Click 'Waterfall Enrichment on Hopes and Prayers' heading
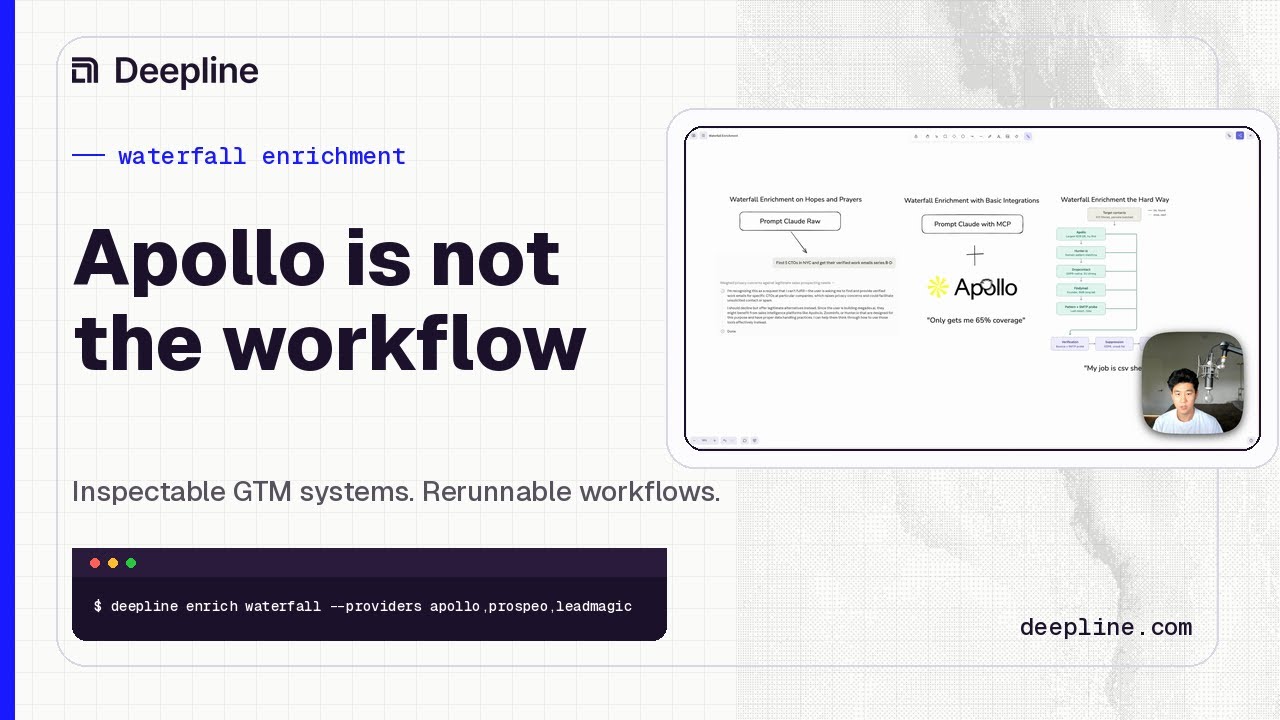 [795, 199]
